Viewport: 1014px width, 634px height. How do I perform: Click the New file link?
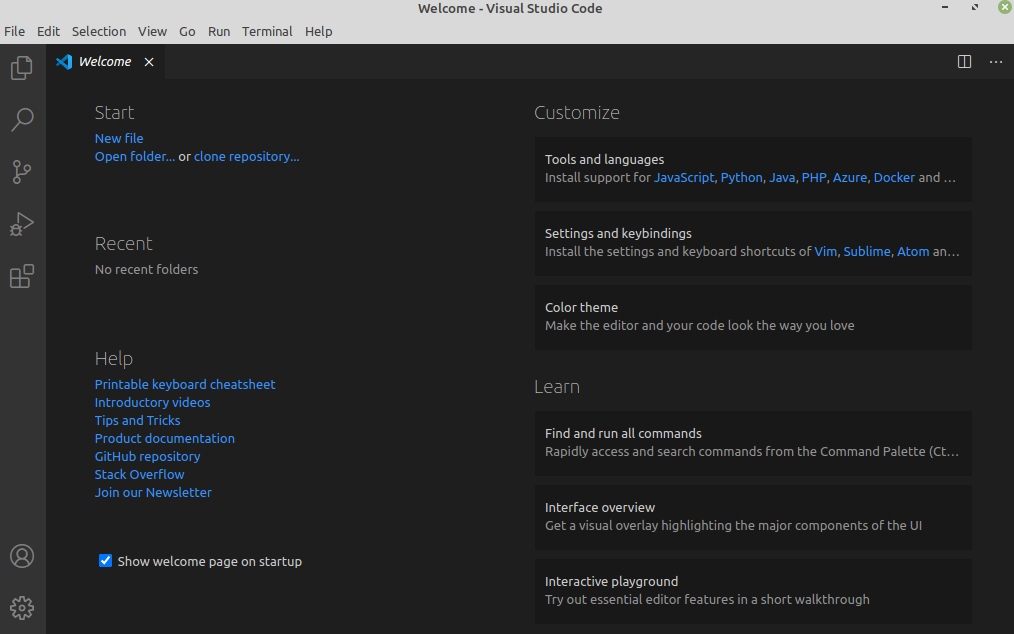pos(119,138)
